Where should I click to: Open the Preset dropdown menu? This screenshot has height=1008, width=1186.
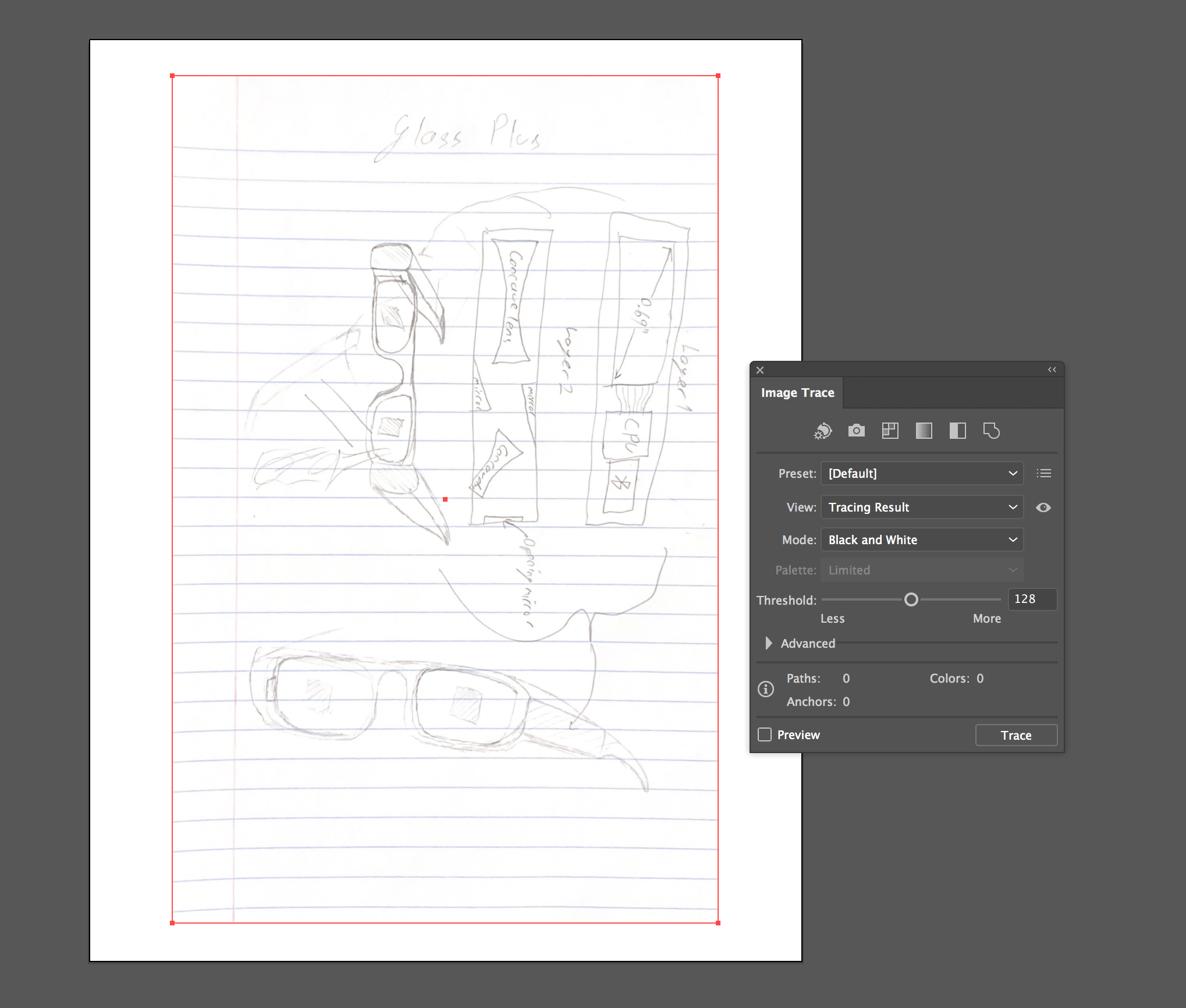click(920, 474)
